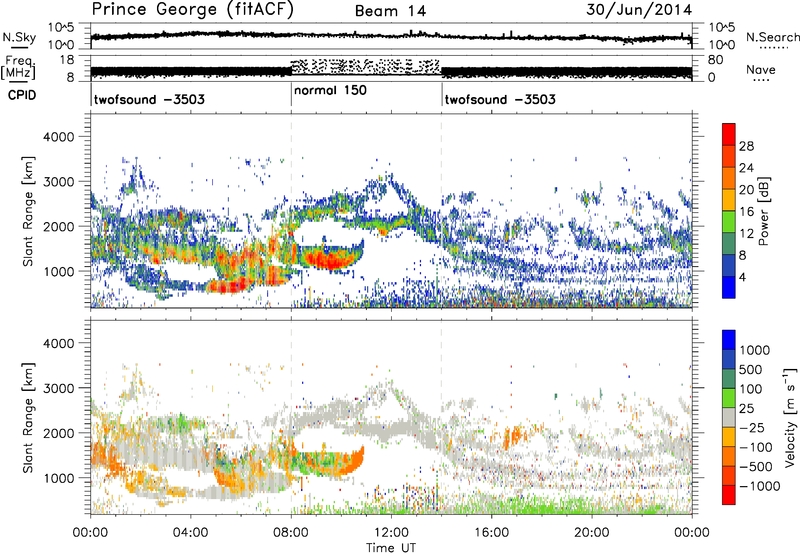Select the second 'twofsound -3503' label after 14:00

tap(500, 99)
